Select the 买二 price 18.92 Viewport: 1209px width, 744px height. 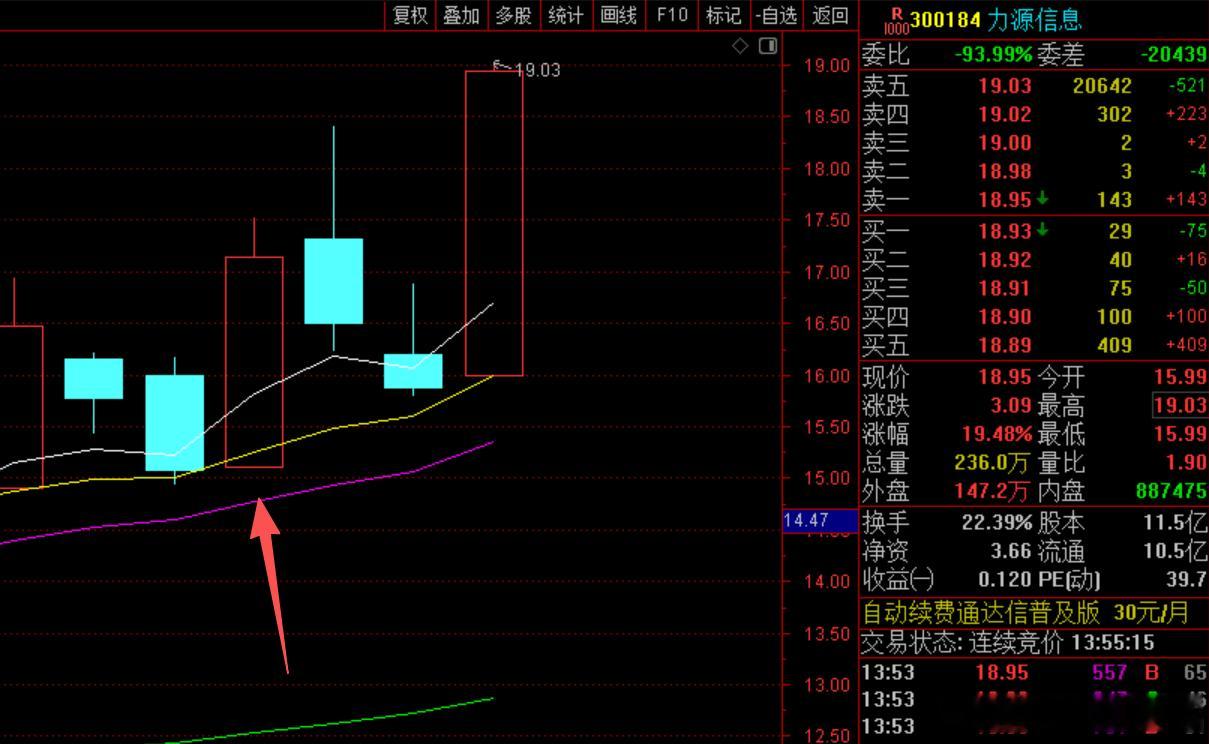click(1004, 260)
